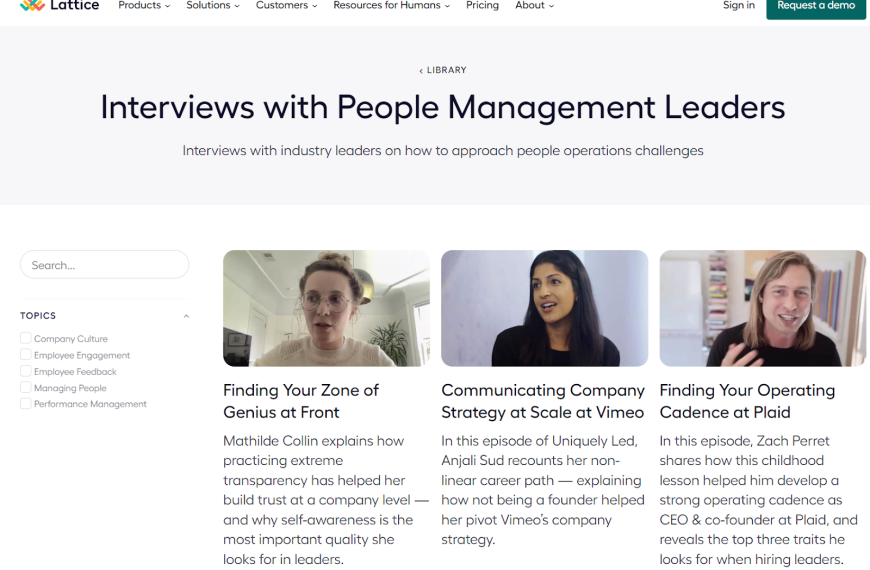This screenshot has width=870, height=570.
Task: Expand the Solutions dropdown menu
Action: tap(213, 6)
